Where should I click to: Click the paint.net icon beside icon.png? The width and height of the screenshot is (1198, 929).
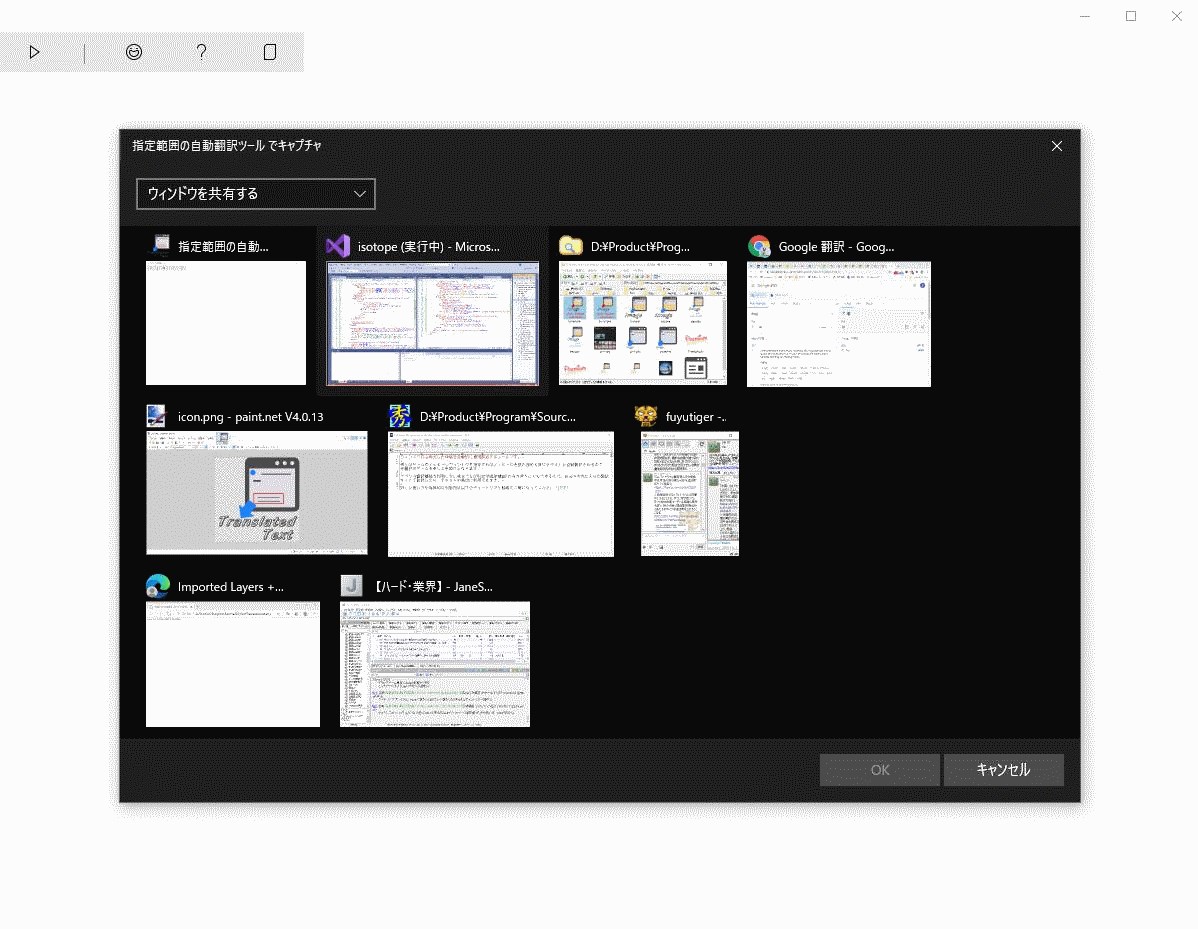[157, 416]
